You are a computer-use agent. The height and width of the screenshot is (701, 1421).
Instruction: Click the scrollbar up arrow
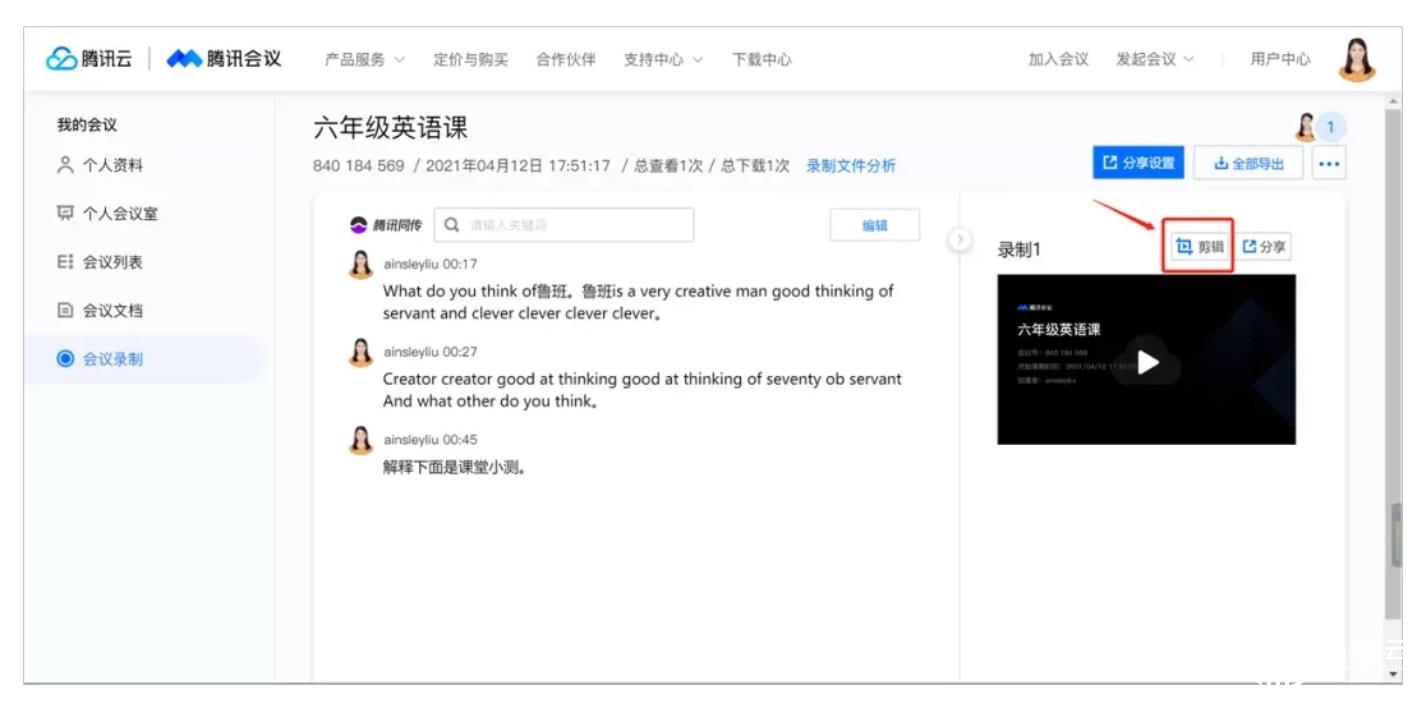[x=1395, y=101]
